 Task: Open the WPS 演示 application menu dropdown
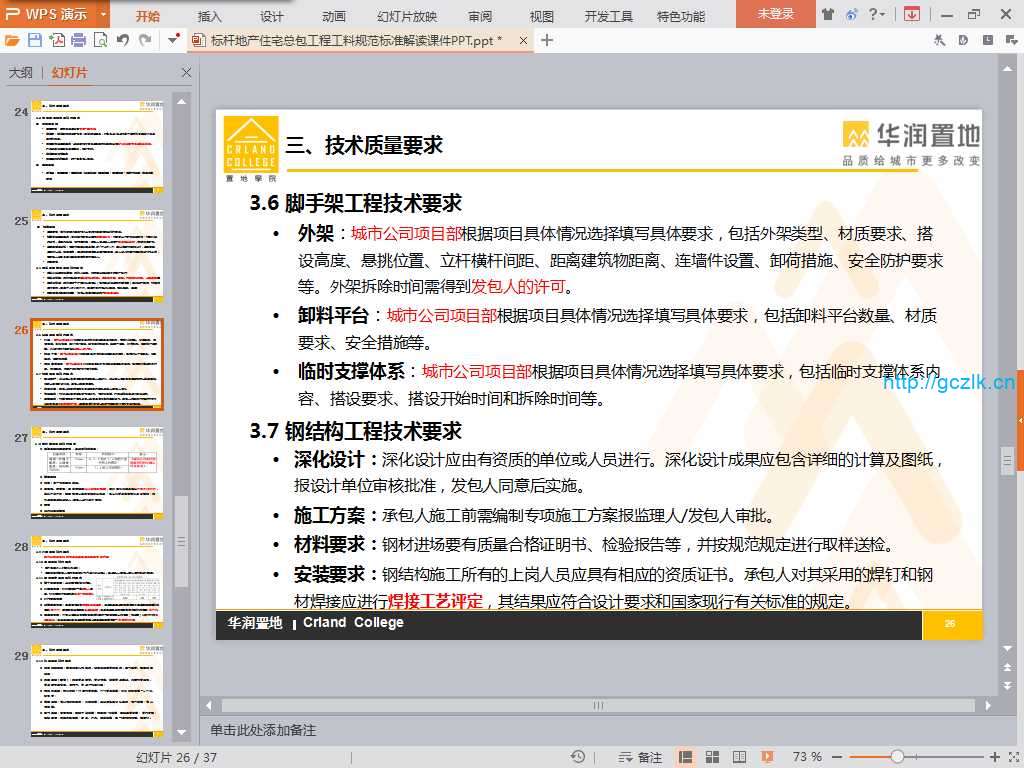pyautogui.click(x=103, y=14)
